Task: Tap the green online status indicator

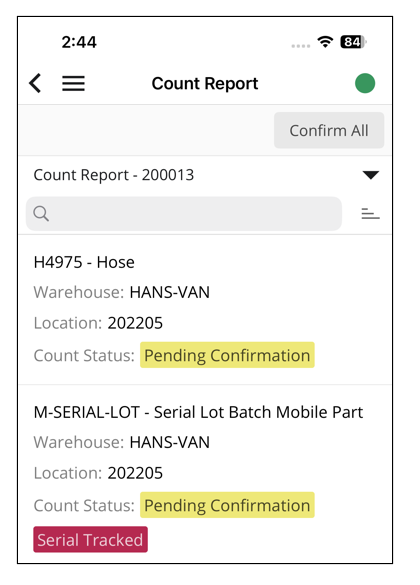Action: tap(365, 83)
